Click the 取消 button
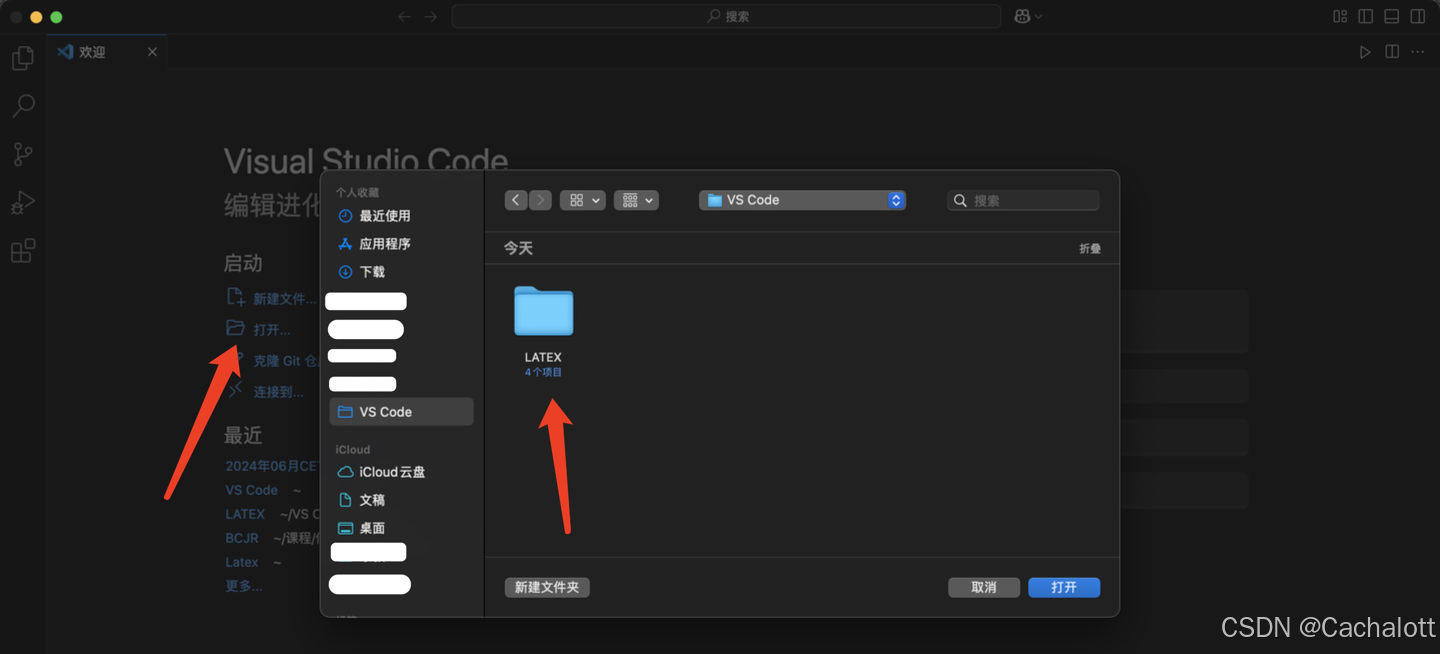1440x654 pixels. [x=984, y=587]
